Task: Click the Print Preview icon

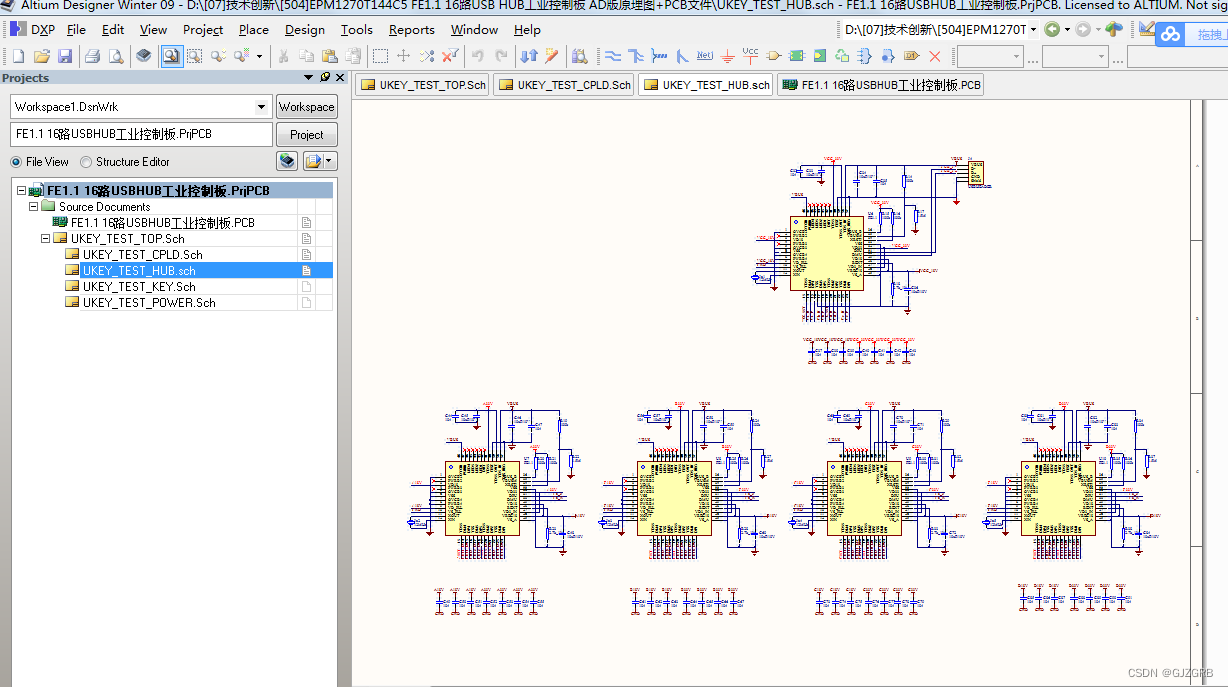Action: point(116,56)
